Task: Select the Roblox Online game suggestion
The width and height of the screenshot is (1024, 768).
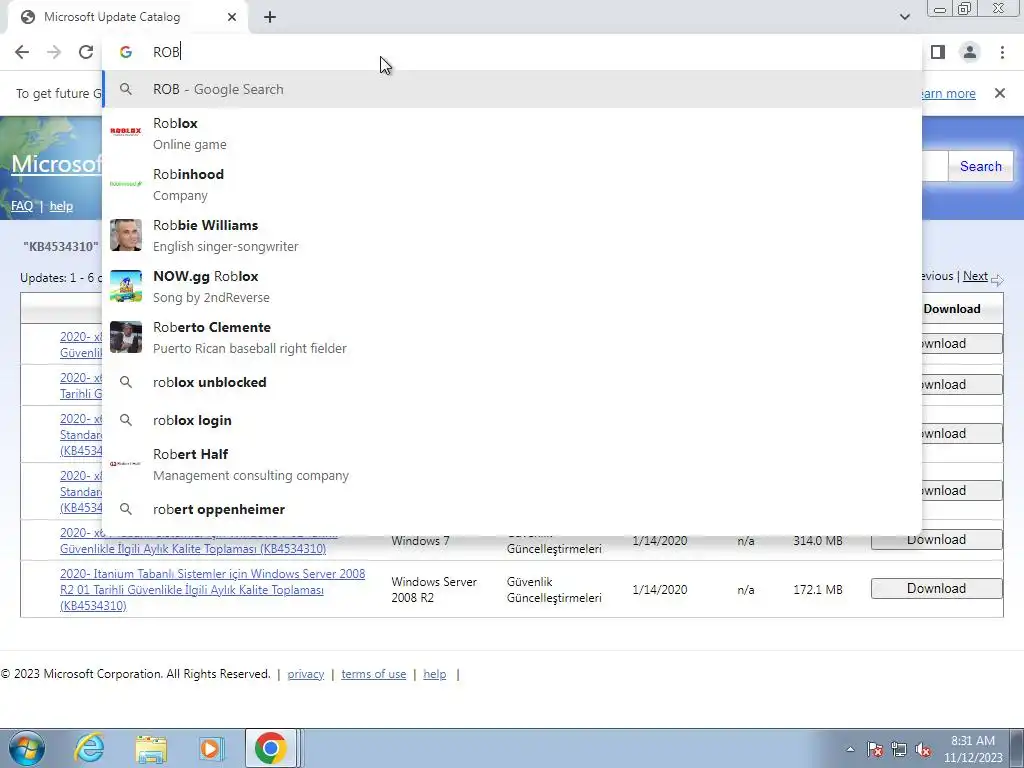Action: 512,134
